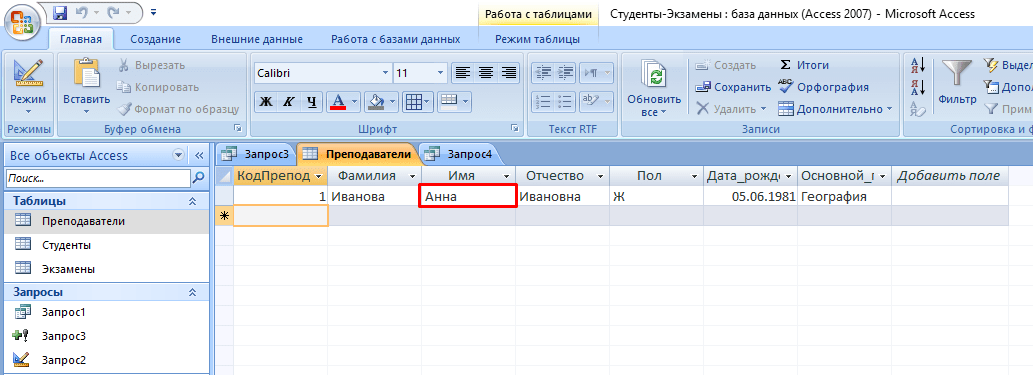The width and height of the screenshot is (1033, 375).
Task: Click decrease indent icon
Action: pyautogui.click(x=543, y=72)
